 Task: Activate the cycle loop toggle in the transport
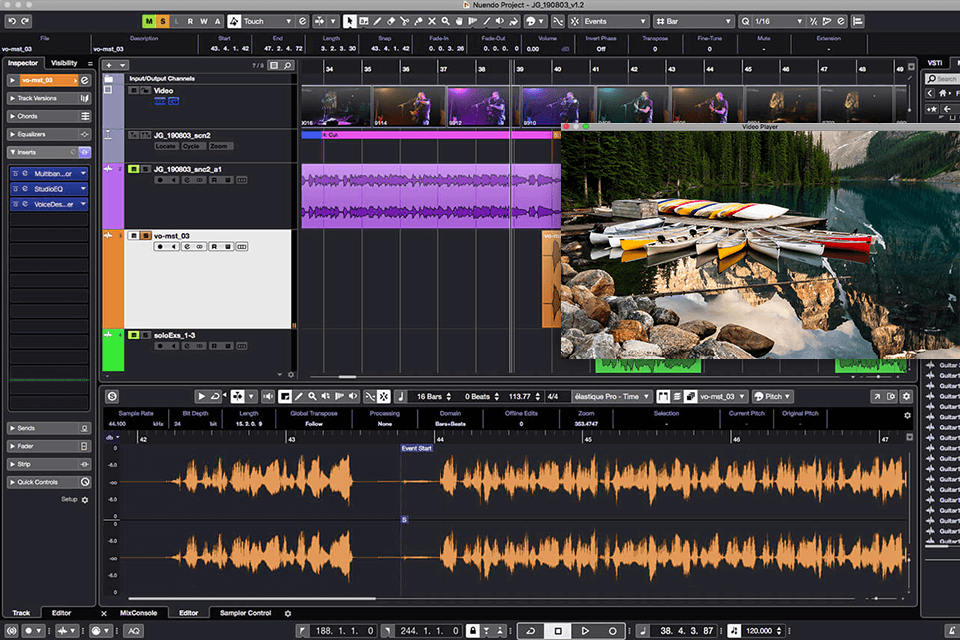coord(530,631)
